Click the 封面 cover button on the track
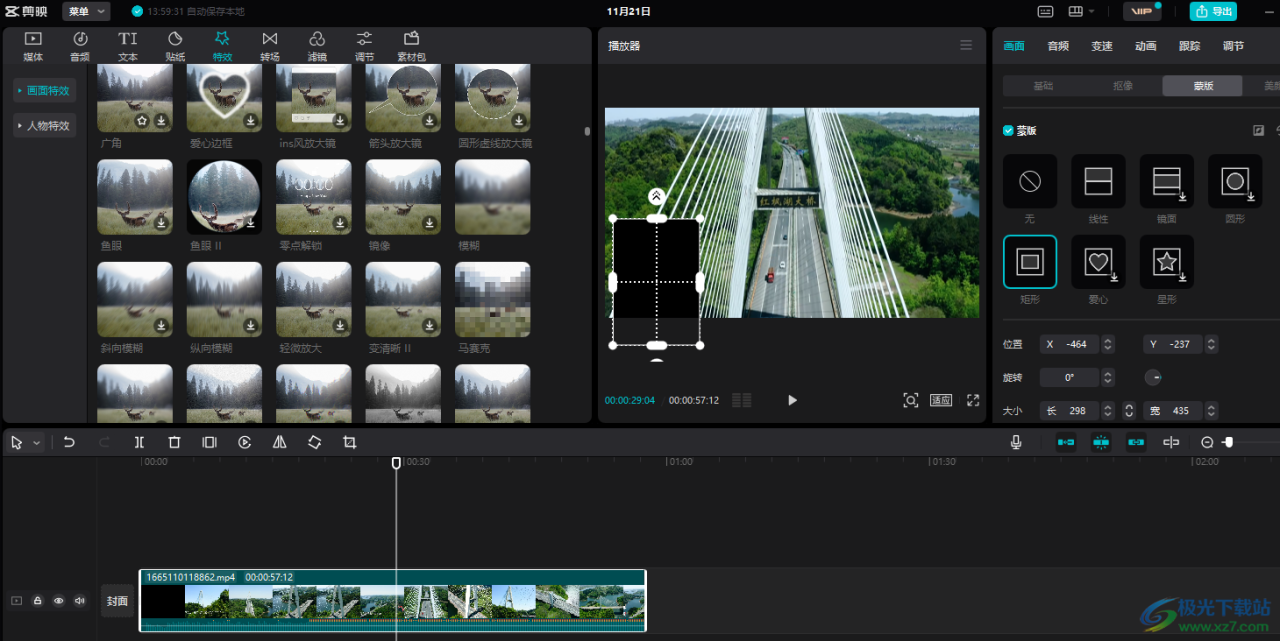The height and width of the screenshot is (641, 1280). 118,601
